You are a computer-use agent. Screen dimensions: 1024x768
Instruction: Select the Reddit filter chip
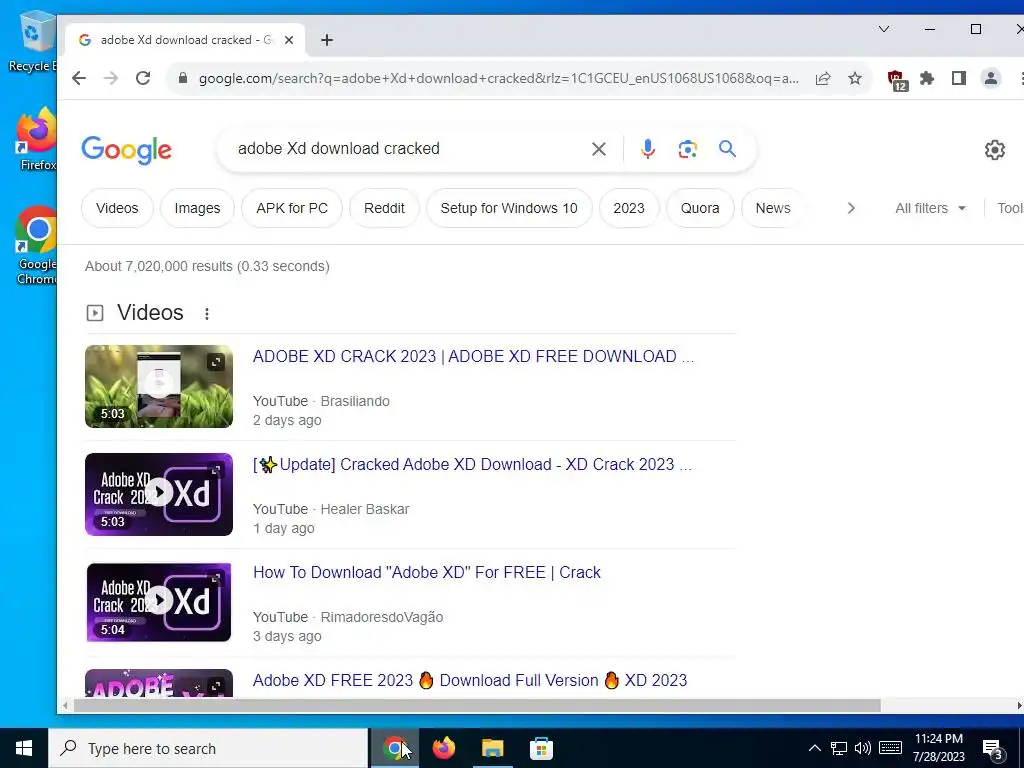pyautogui.click(x=384, y=208)
